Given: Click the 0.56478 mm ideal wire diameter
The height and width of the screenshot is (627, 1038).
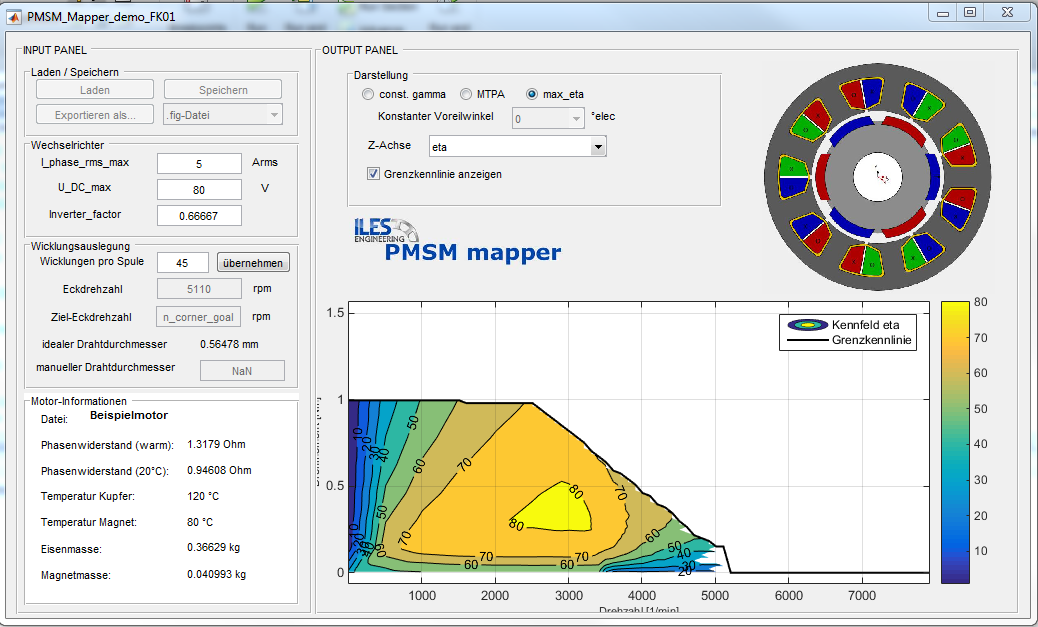Looking at the screenshot, I should (x=229, y=344).
